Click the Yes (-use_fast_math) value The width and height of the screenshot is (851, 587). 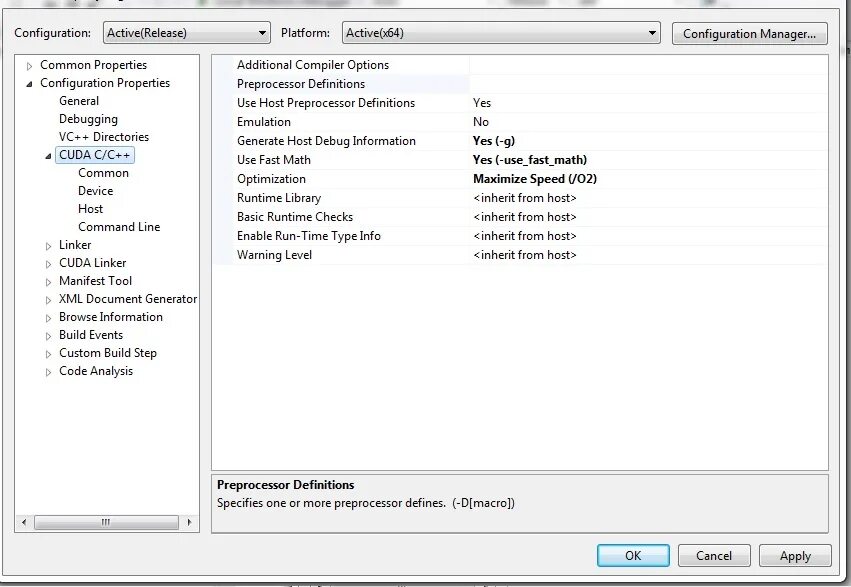click(530, 160)
